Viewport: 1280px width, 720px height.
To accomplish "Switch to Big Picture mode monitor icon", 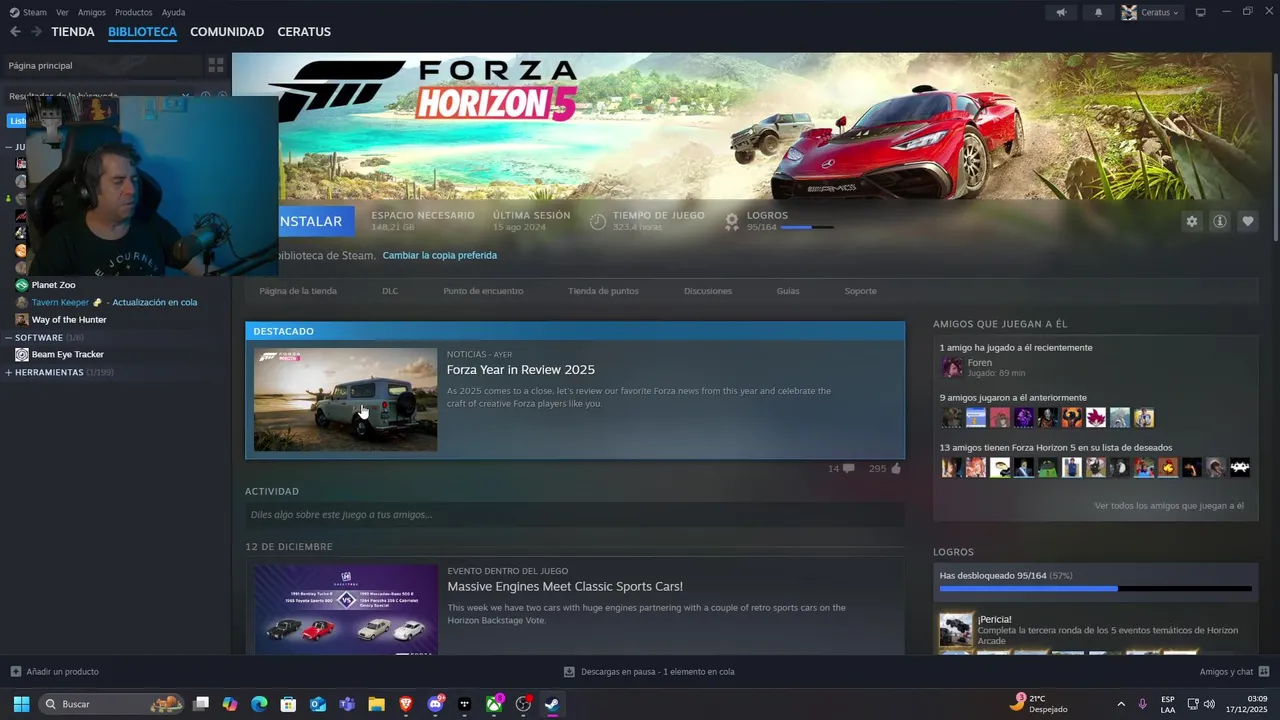I will [x=1201, y=13].
